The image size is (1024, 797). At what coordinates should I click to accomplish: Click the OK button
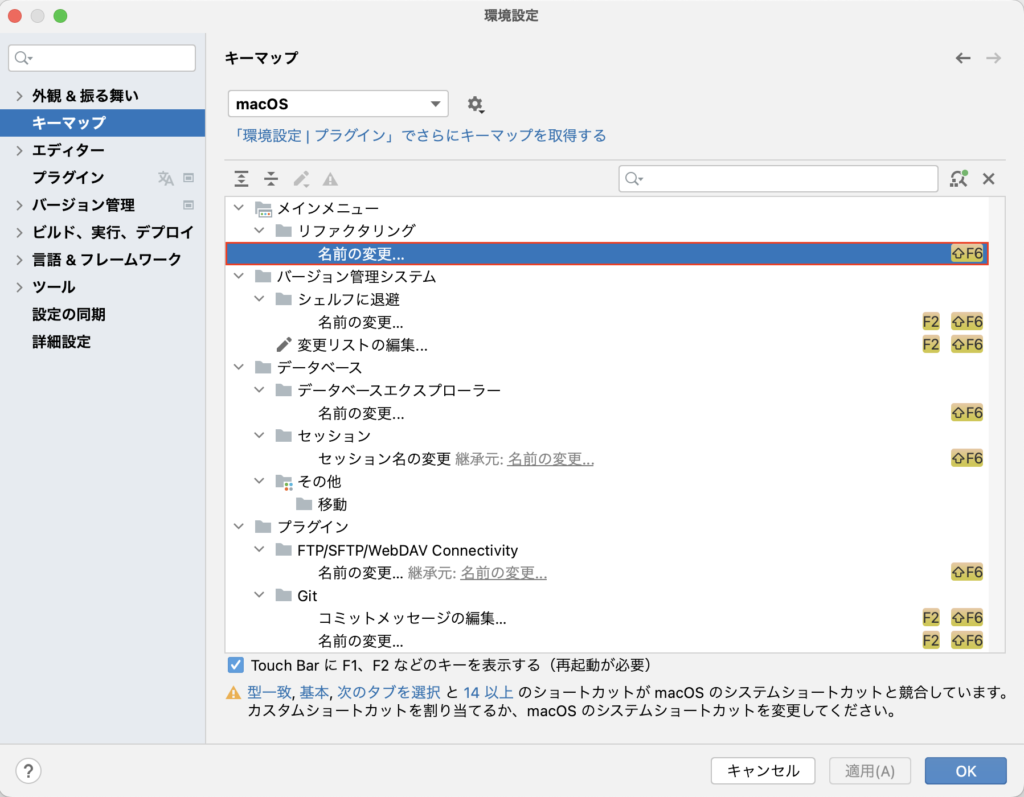966,771
